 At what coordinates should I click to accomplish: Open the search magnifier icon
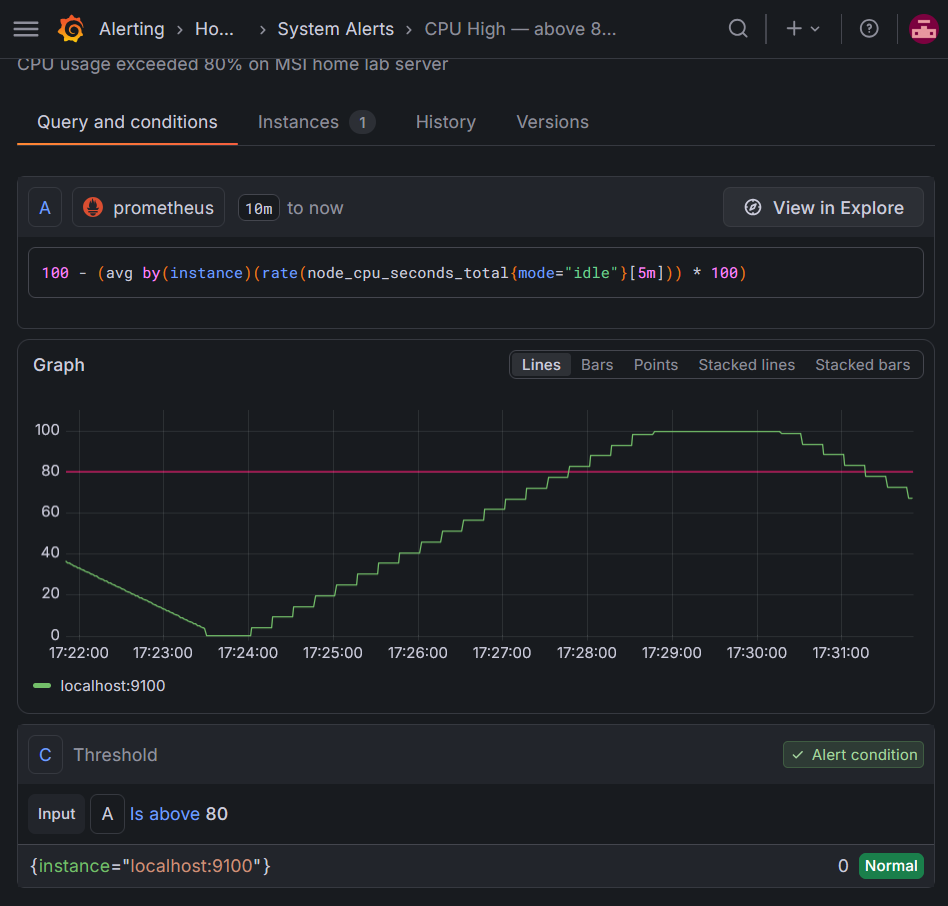tap(738, 28)
